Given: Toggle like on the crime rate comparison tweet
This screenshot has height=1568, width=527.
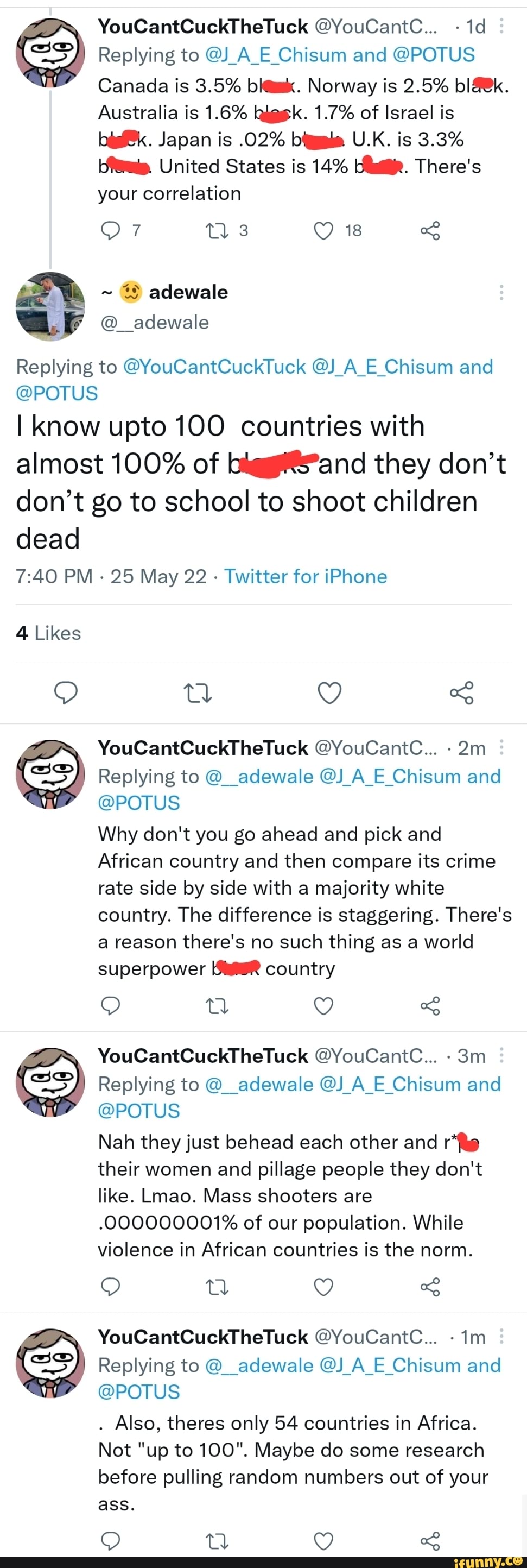Looking at the screenshot, I should (x=324, y=1005).
